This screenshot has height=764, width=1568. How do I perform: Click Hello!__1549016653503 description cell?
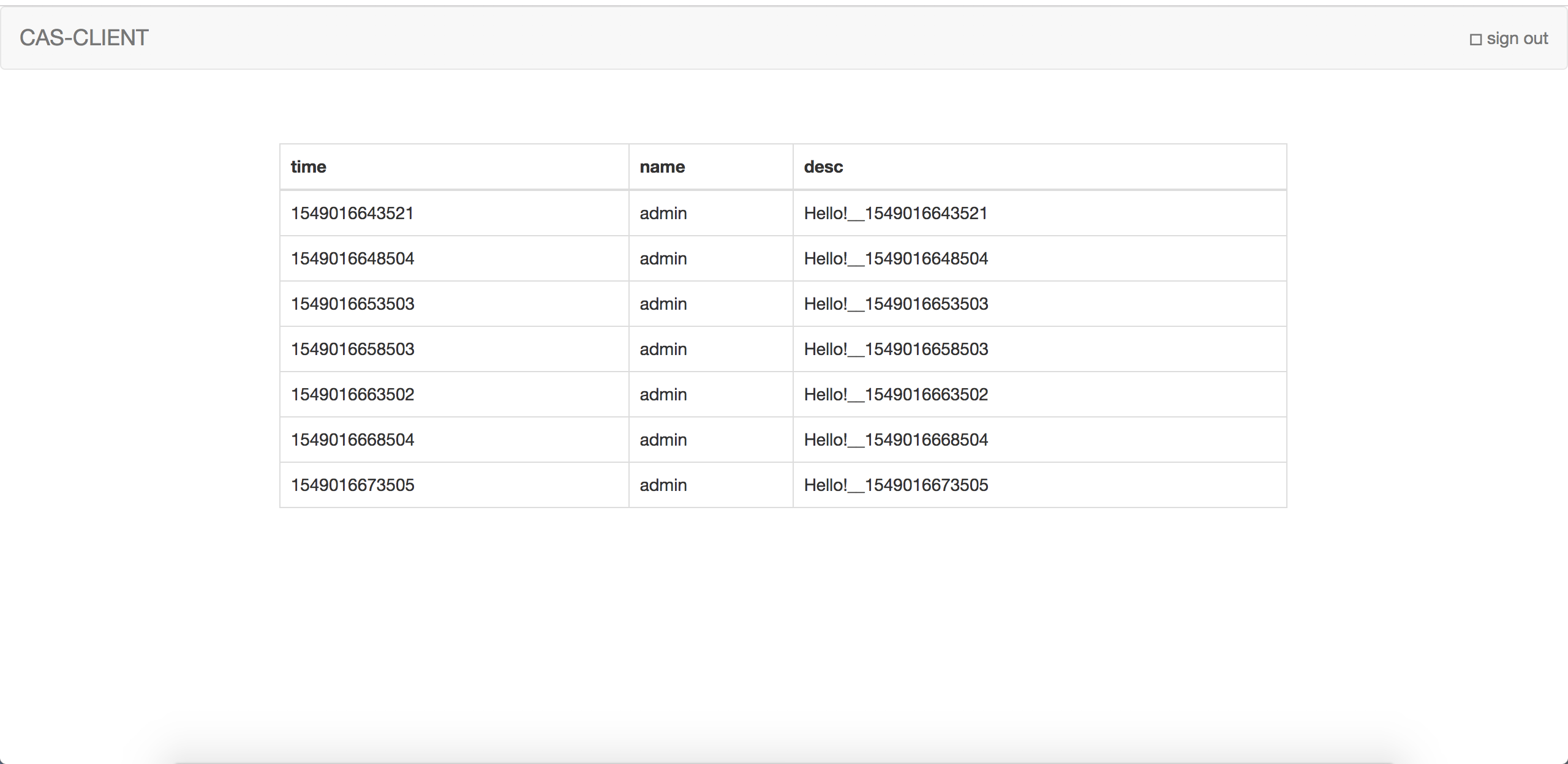point(895,304)
